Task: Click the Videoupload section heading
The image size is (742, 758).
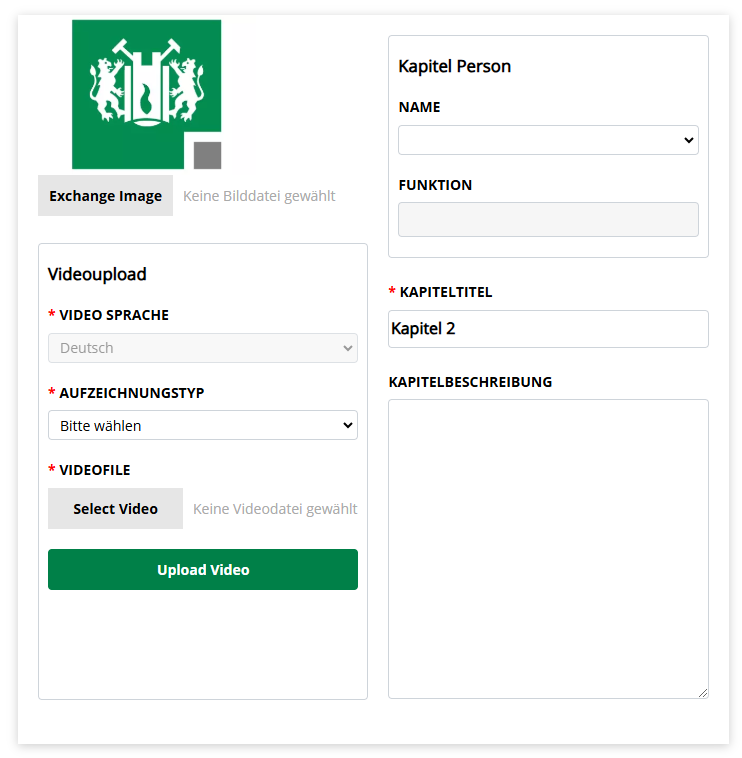Action: (97, 274)
